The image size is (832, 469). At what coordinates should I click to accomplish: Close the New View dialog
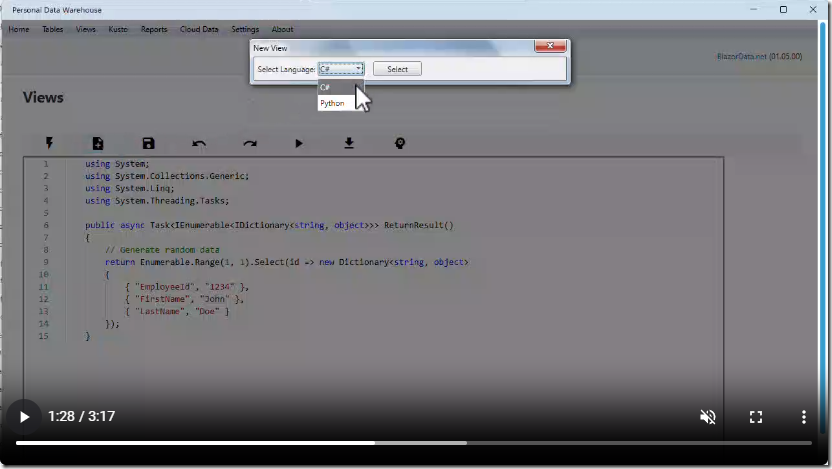[551, 47]
